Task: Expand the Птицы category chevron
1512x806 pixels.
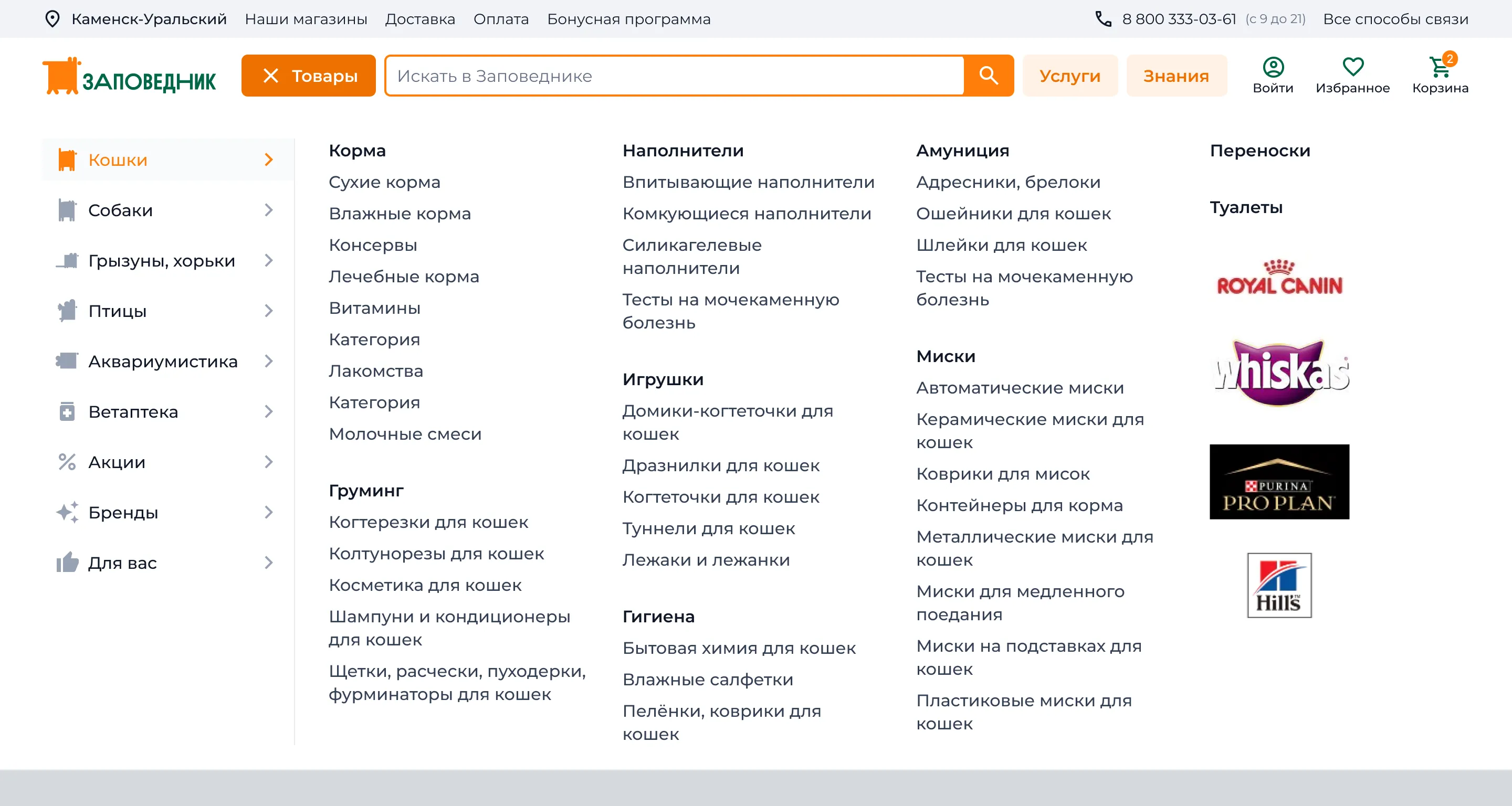Action: 268,311
